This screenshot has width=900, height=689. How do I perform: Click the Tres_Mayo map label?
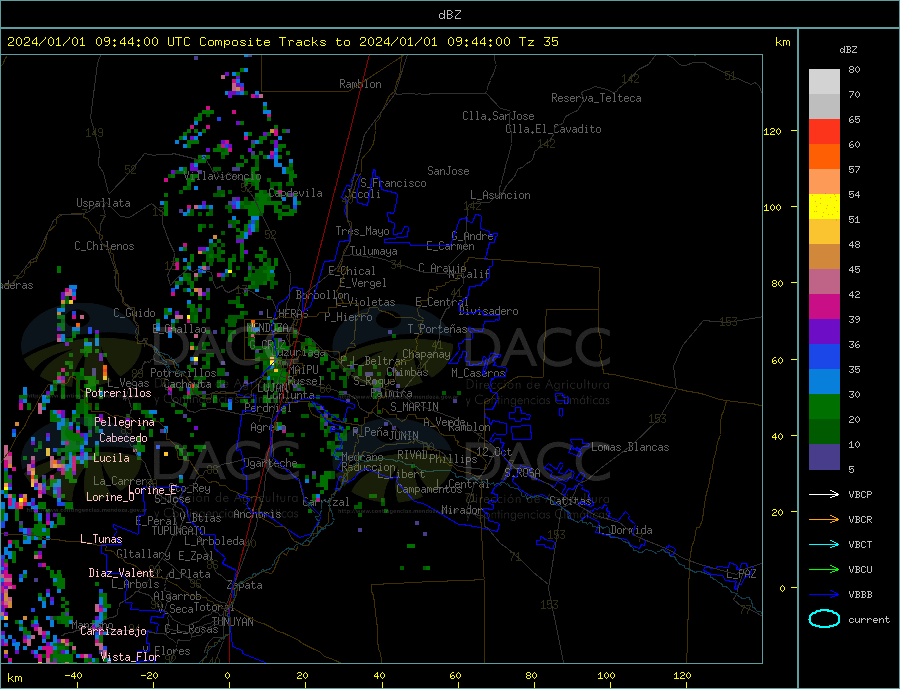click(x=362, y=231)
